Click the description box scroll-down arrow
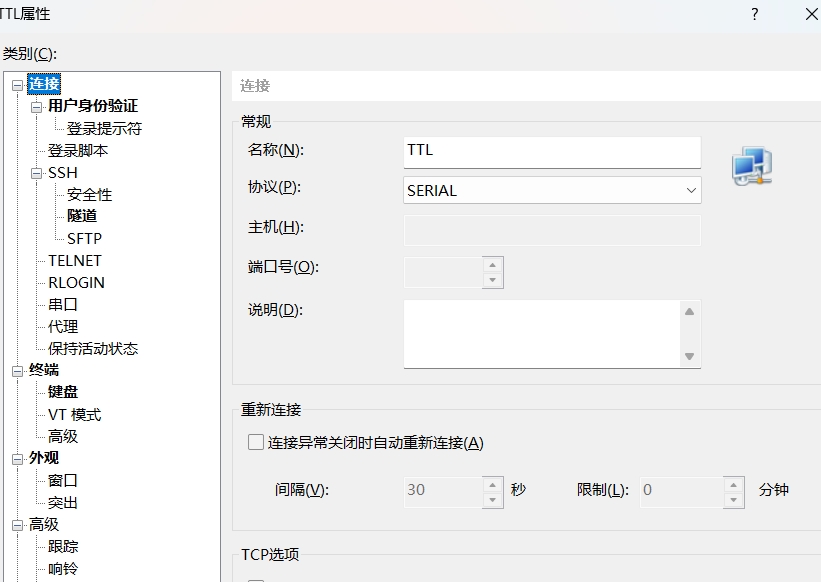Screen dimensions: 821x582 coord(690,356)
